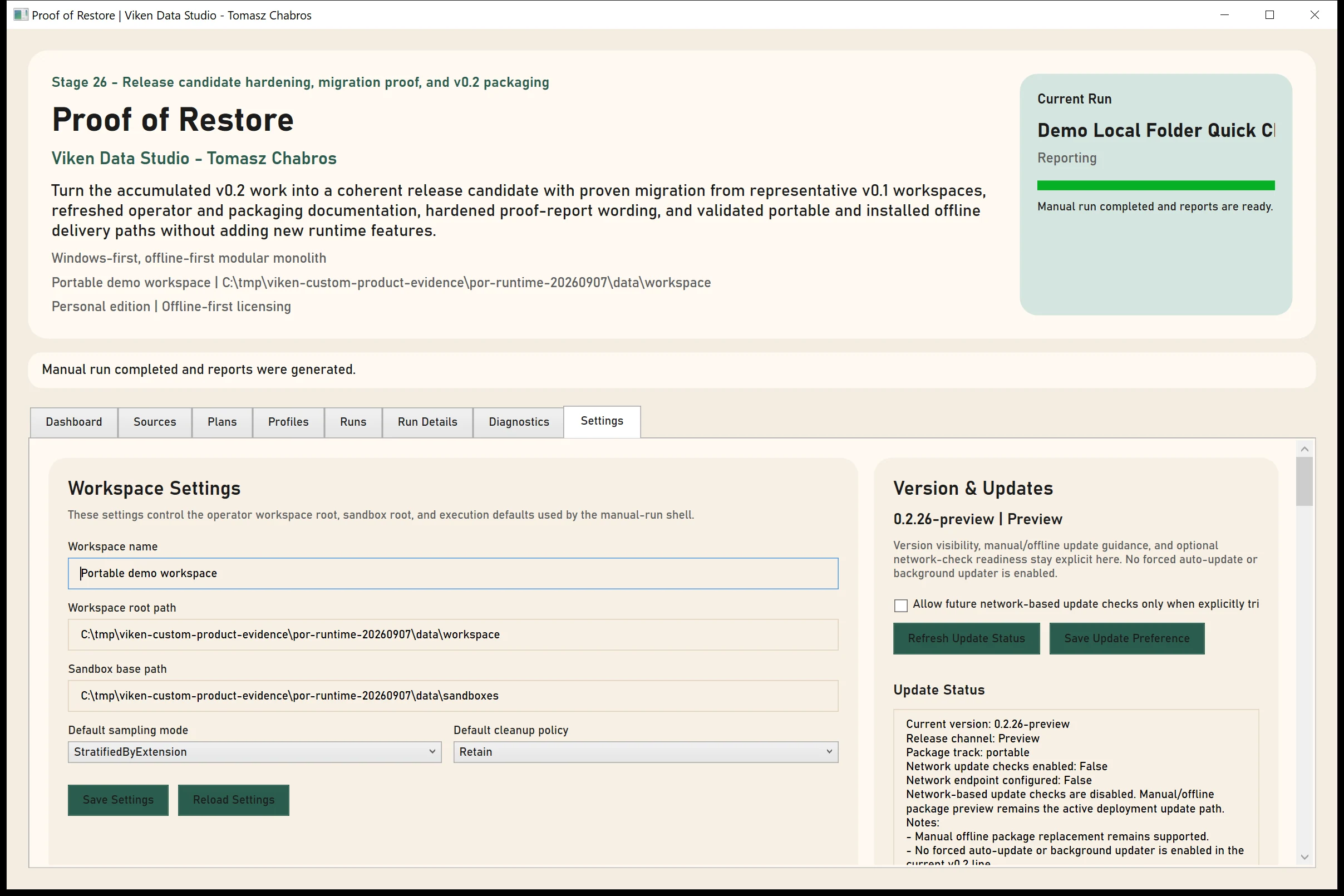Minimize the Proof of Restore window
This screenshot has width=1344, height=896.
pos(1224,15)
